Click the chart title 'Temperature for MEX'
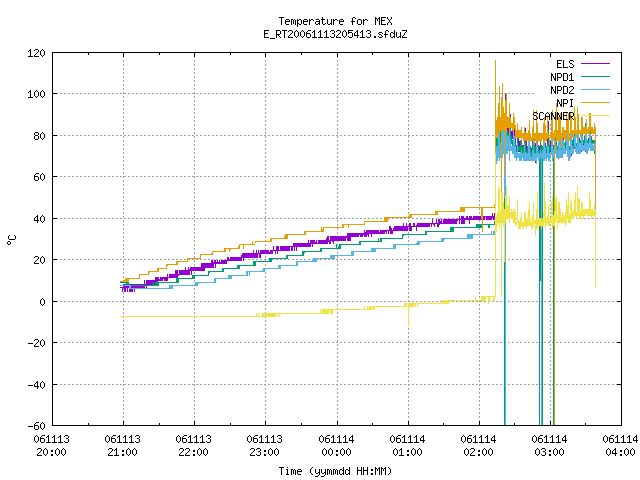The height and width of the screenshot is (480, 640). 335,21
